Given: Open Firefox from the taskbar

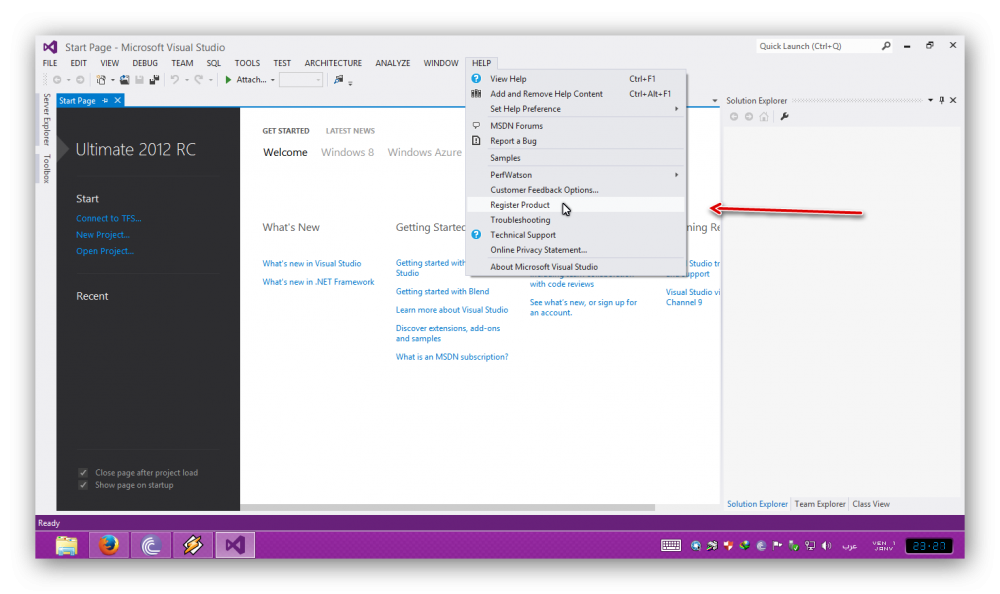Looking at the screenshot, I should click(x=108, y=546).
